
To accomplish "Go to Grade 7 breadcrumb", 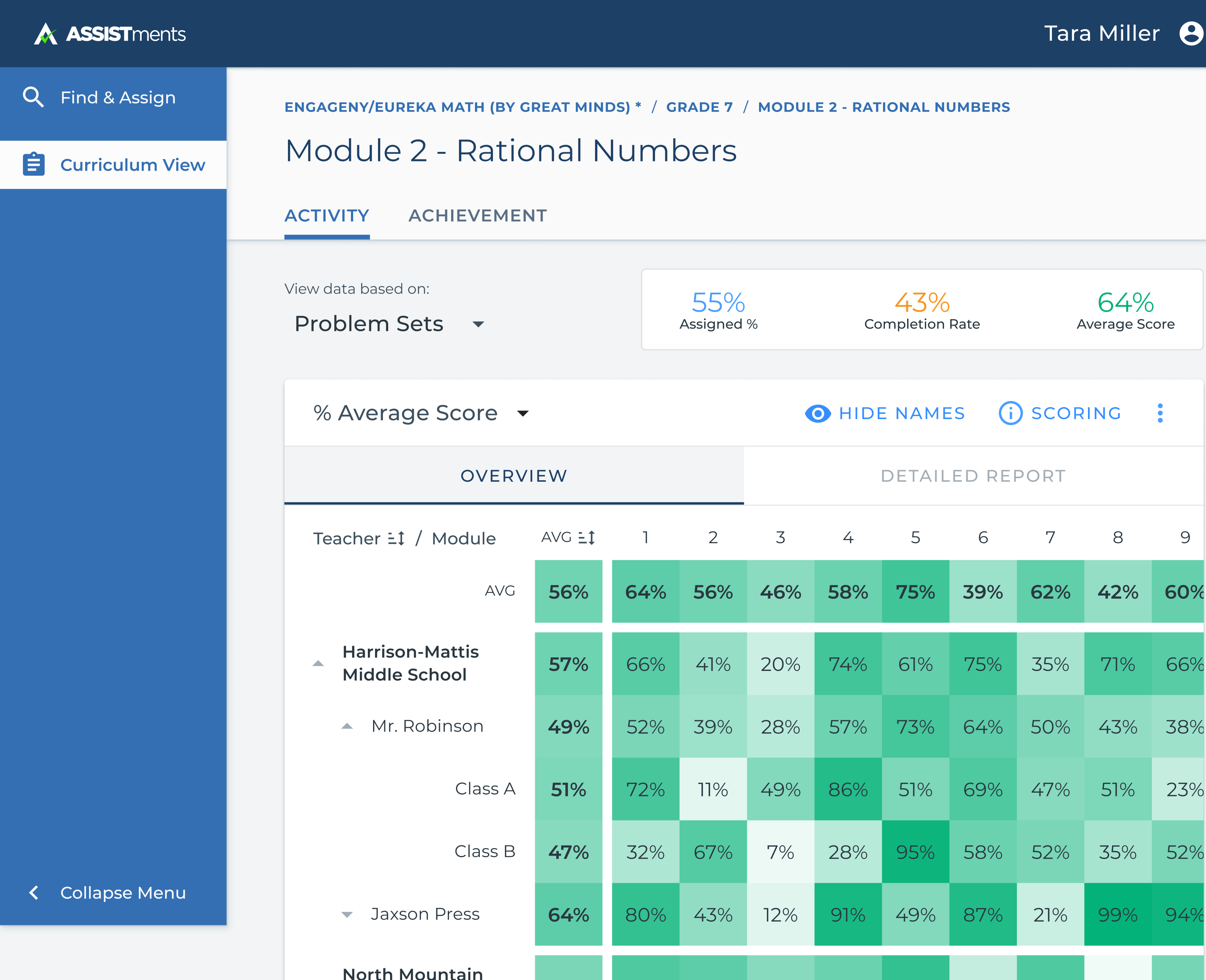I will pos(699,107).
